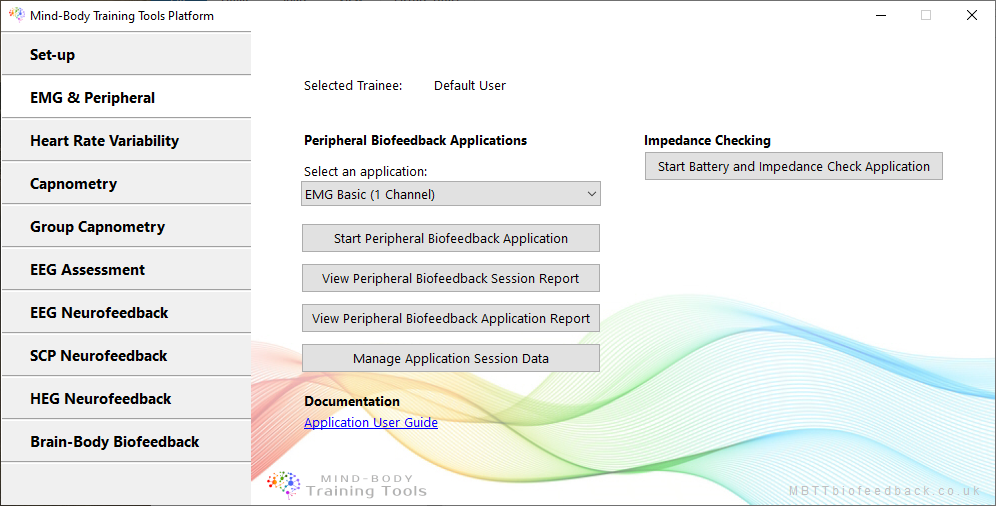
Task: Select SCP Neurofeedback tab
Action: point(126,356)
